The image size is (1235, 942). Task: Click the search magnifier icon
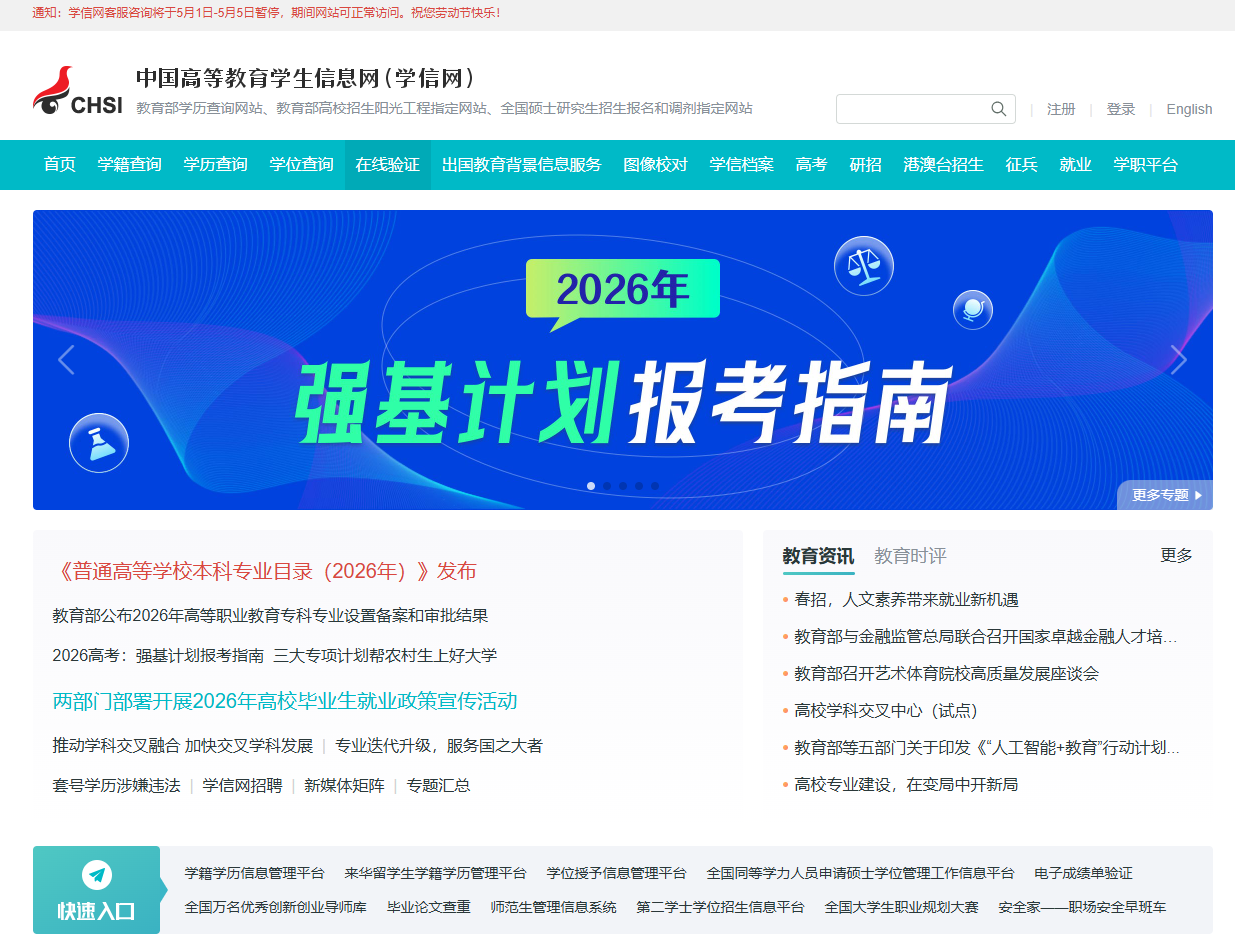[998, 108]
